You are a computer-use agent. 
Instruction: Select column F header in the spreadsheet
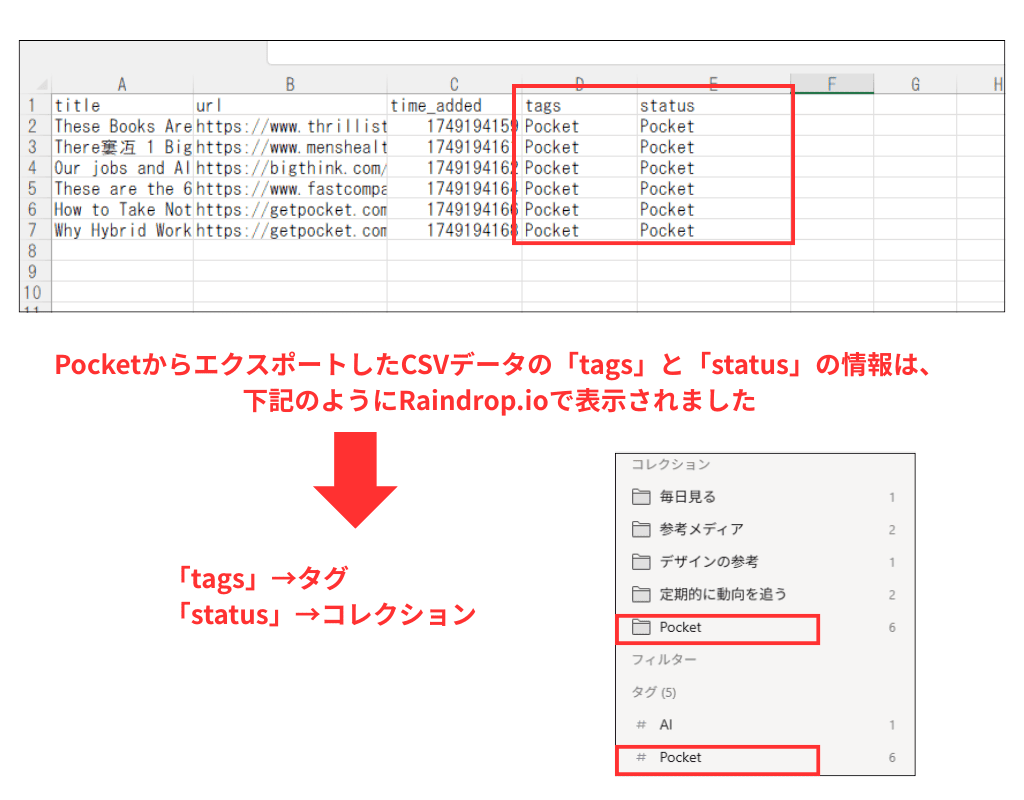[x=833, y=84]
